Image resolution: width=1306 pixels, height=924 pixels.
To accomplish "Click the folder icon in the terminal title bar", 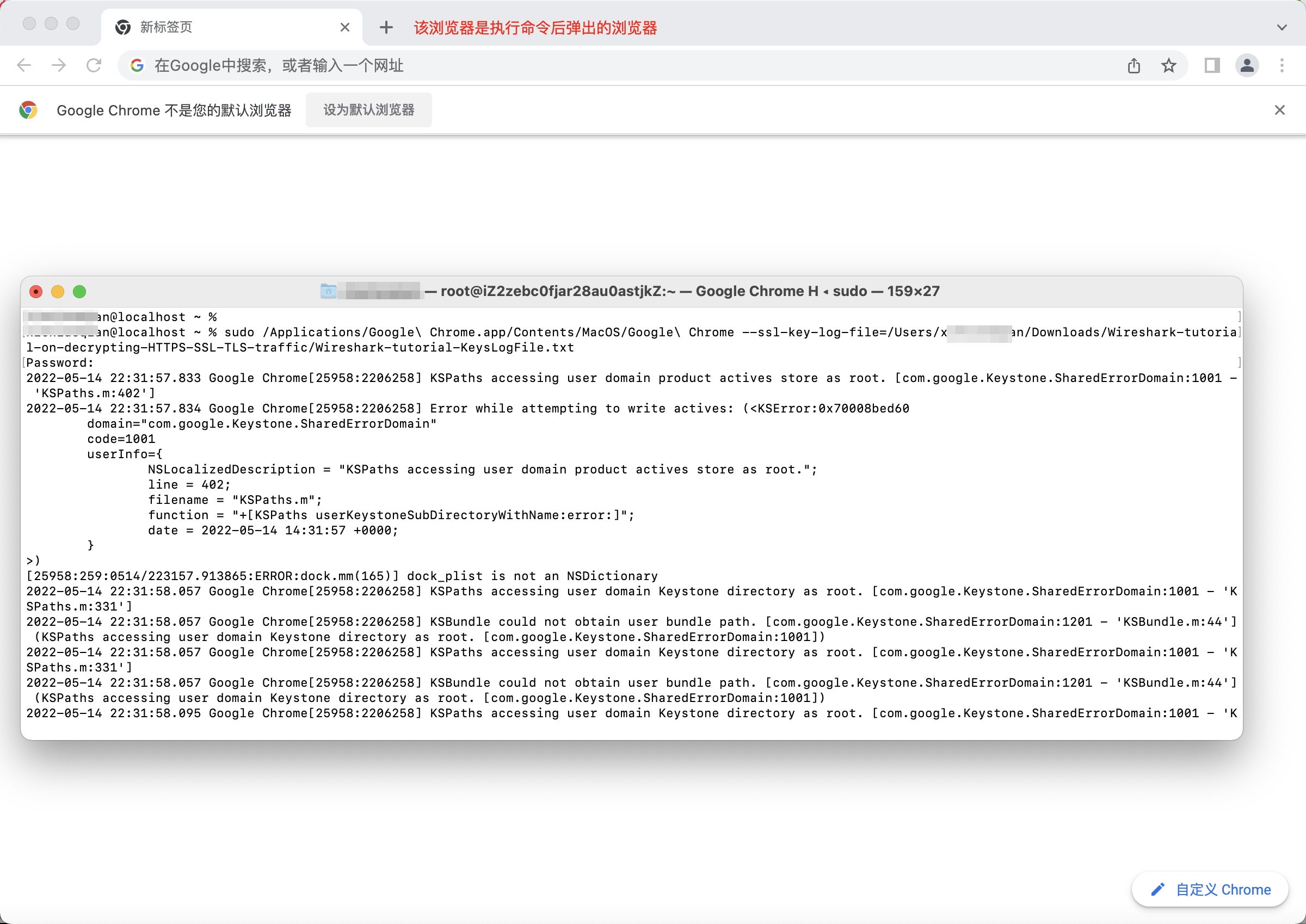I will tap(329, 291).
